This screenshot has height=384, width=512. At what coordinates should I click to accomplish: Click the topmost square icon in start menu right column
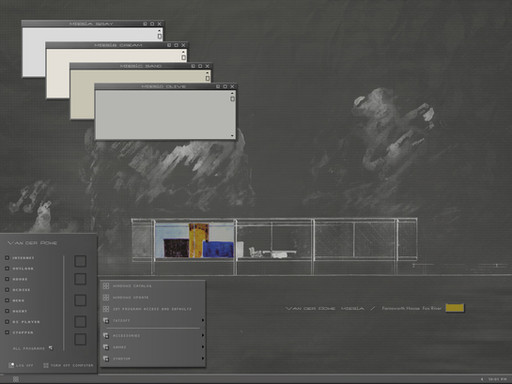[80, 261]
